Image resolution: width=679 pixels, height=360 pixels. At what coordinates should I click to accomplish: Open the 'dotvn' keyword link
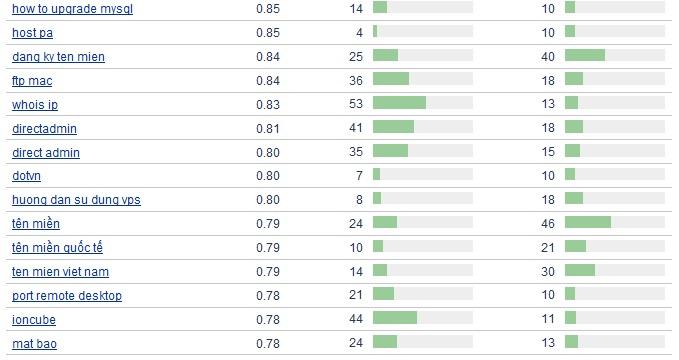pyautogui.click(x=26, y=176)
